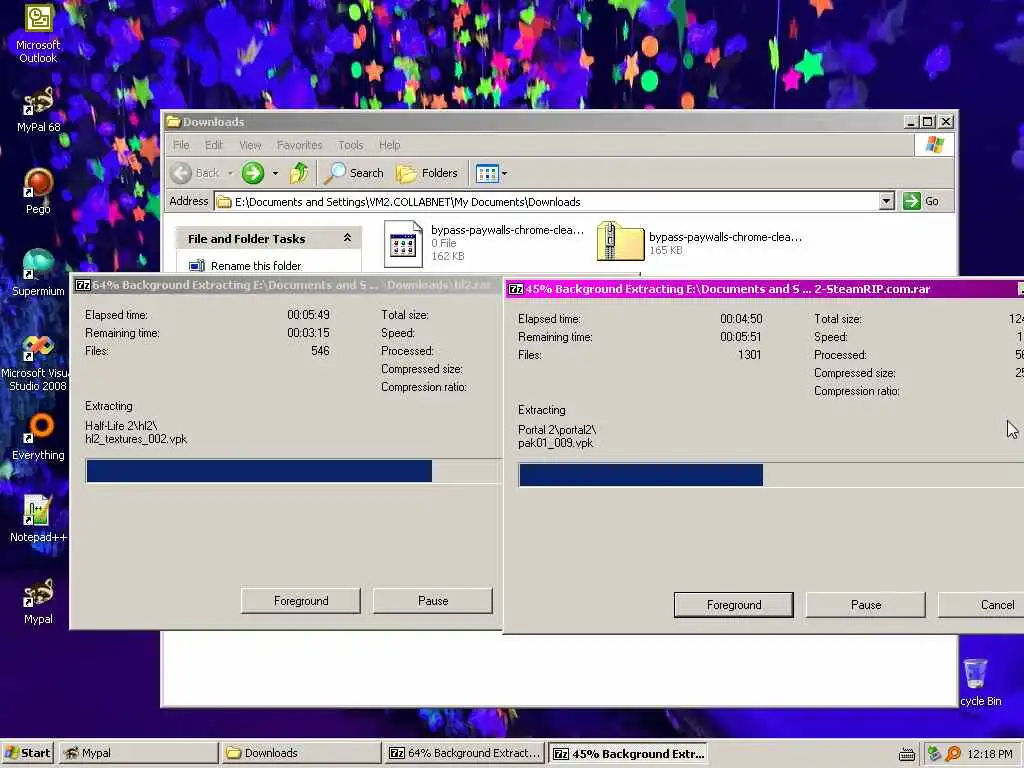Select the Recycle Bin icon
Viewport: 1024px width, 768px height.
coord(980,682)
